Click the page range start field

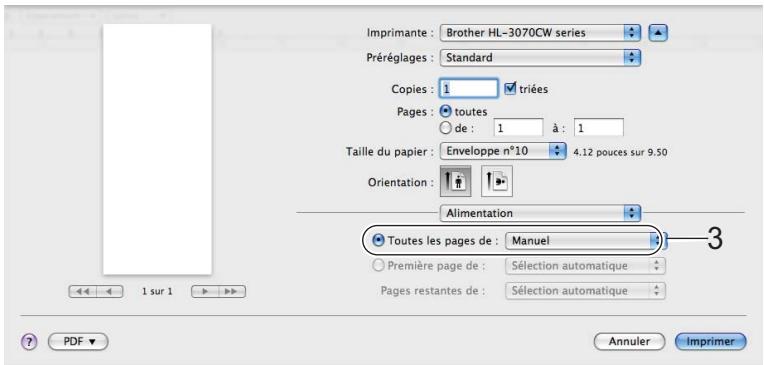[x=518, y=128]
